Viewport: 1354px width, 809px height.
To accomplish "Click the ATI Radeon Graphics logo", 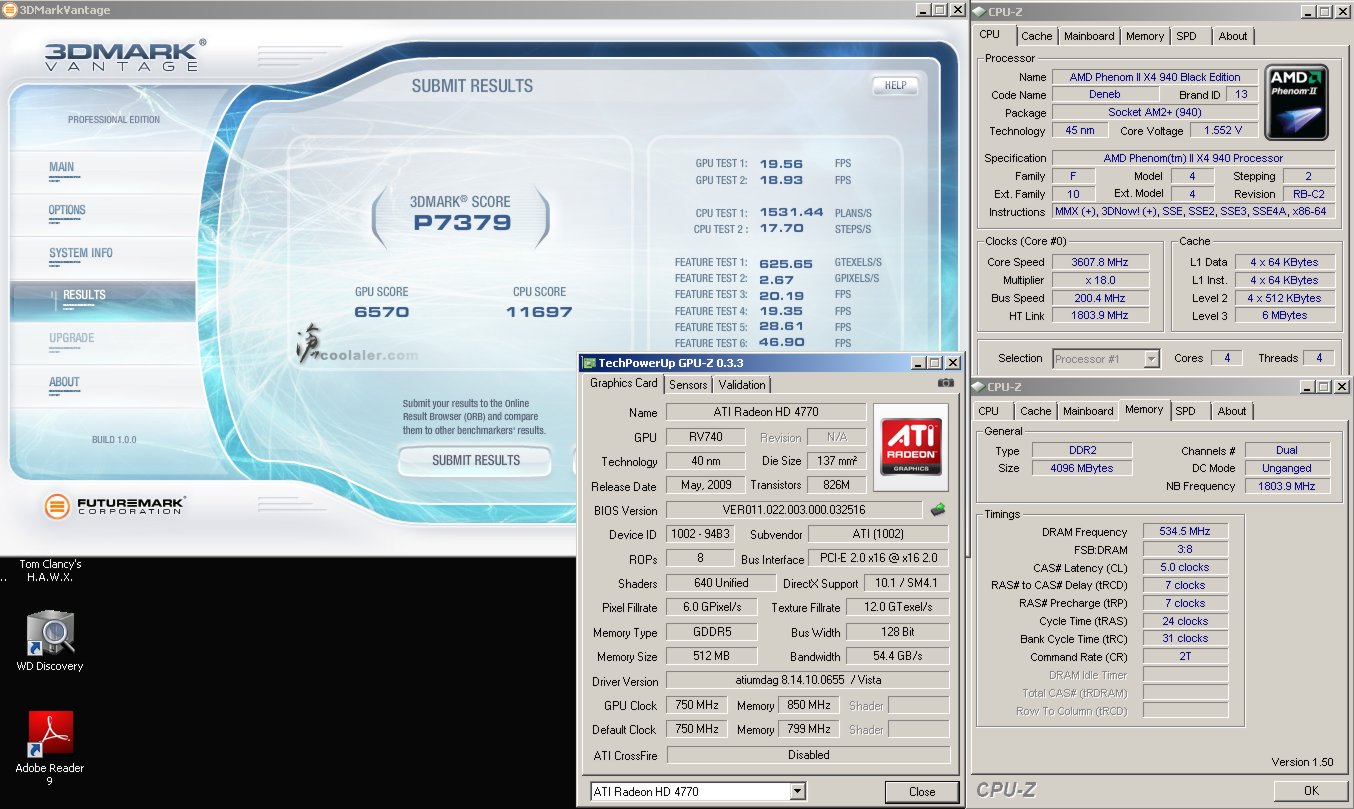I will pos(910,447).
